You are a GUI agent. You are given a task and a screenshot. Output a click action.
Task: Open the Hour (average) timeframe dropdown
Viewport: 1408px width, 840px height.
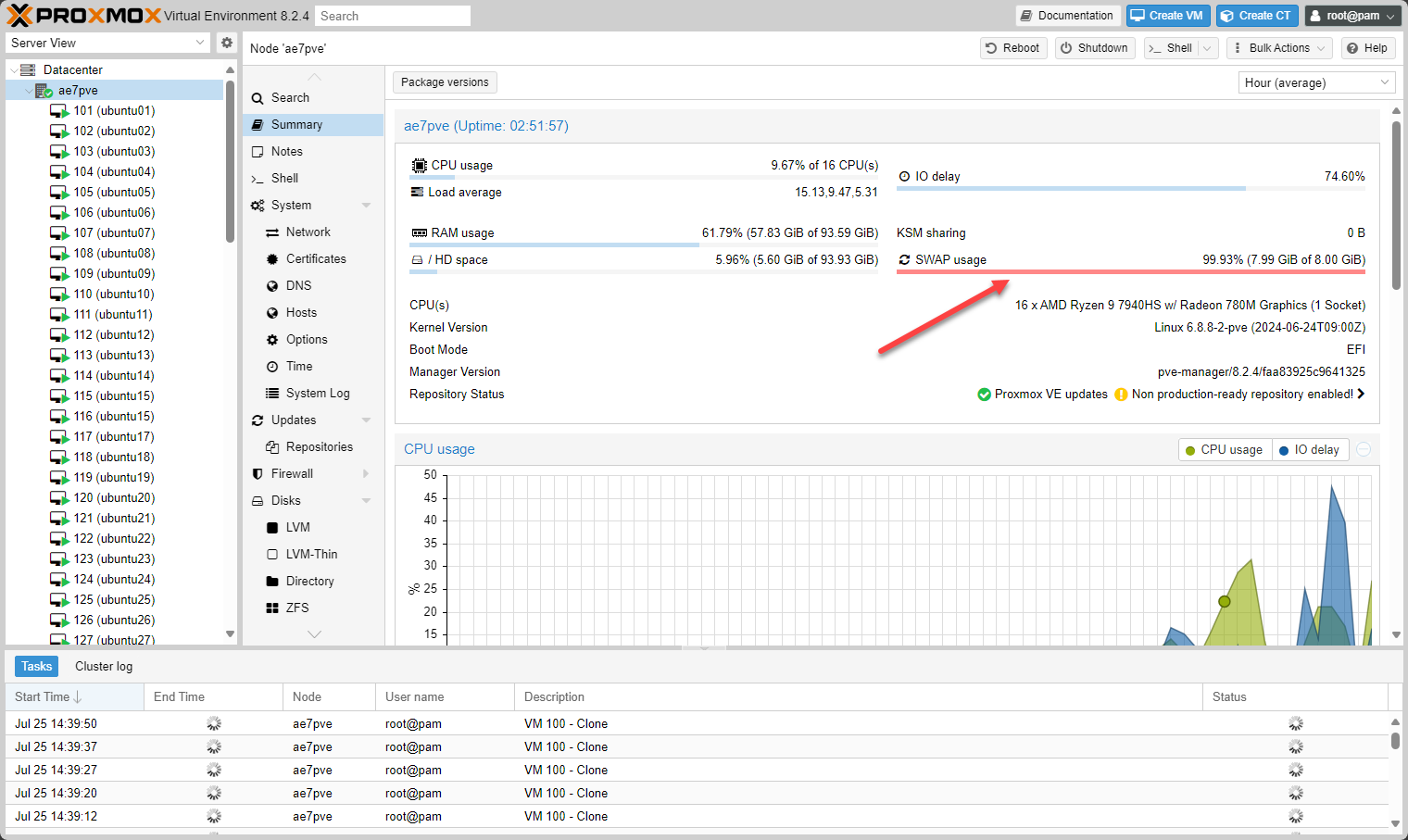(x=1386, y=82)
